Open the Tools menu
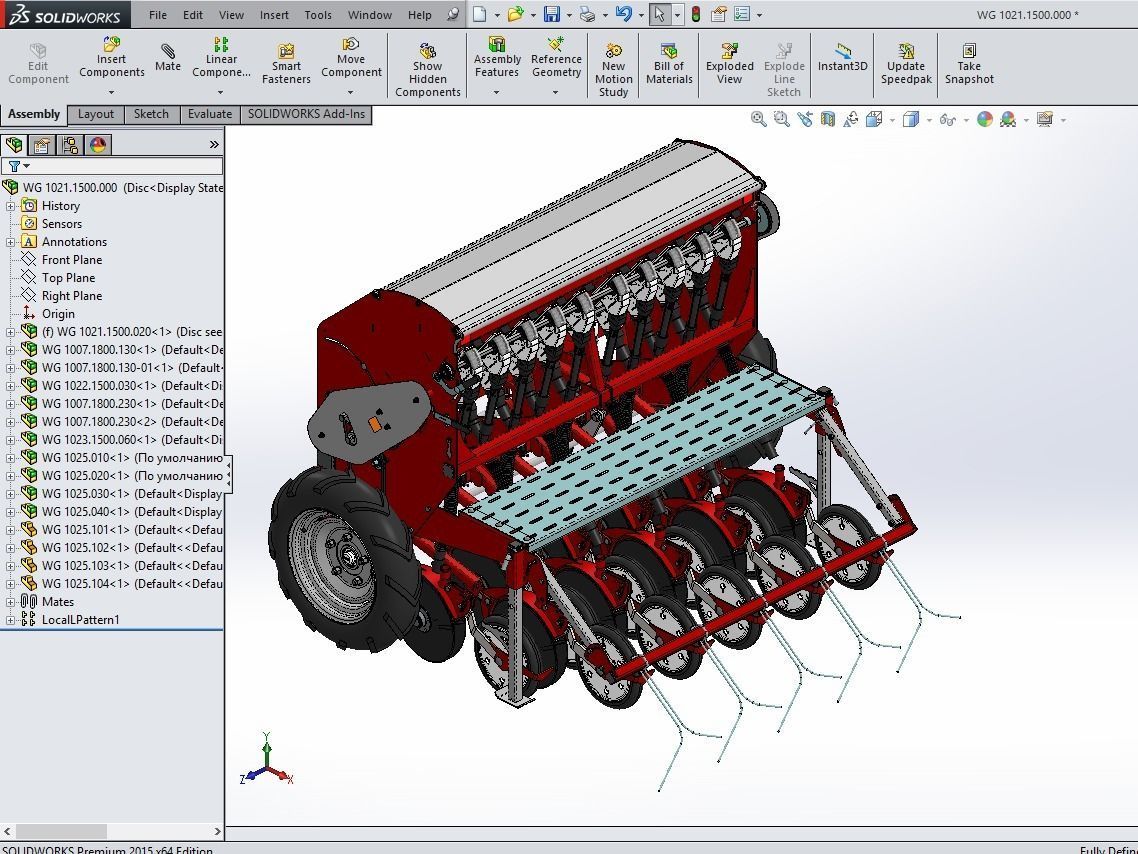 pos(318,15)
